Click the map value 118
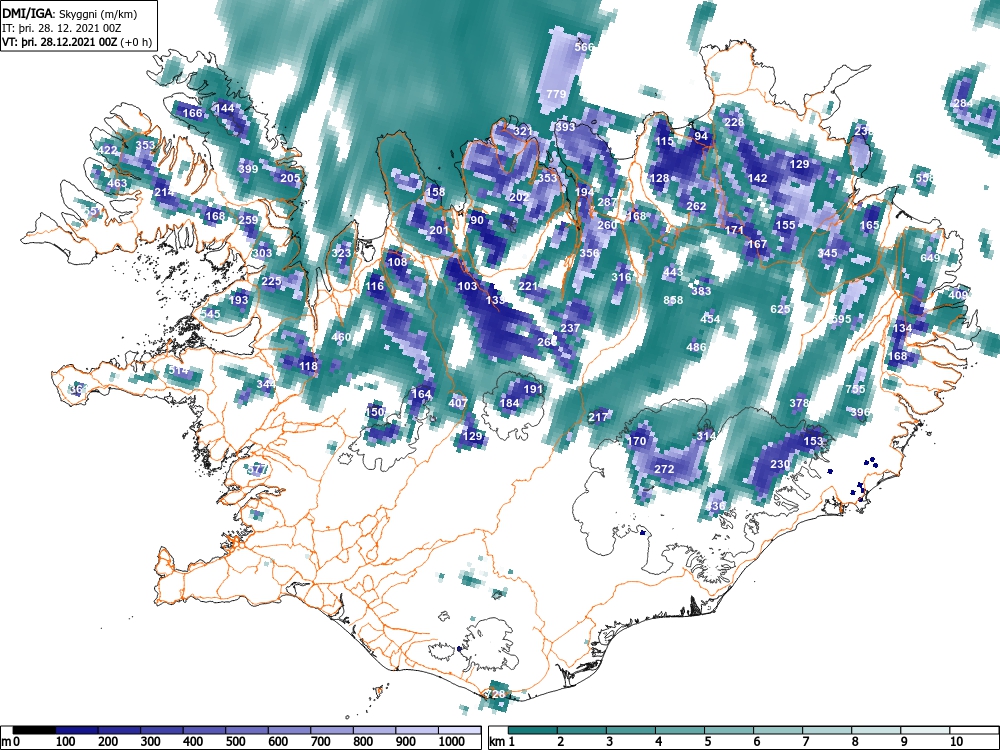The width and height of the screenshot is (1000, 750). point(308,365)
